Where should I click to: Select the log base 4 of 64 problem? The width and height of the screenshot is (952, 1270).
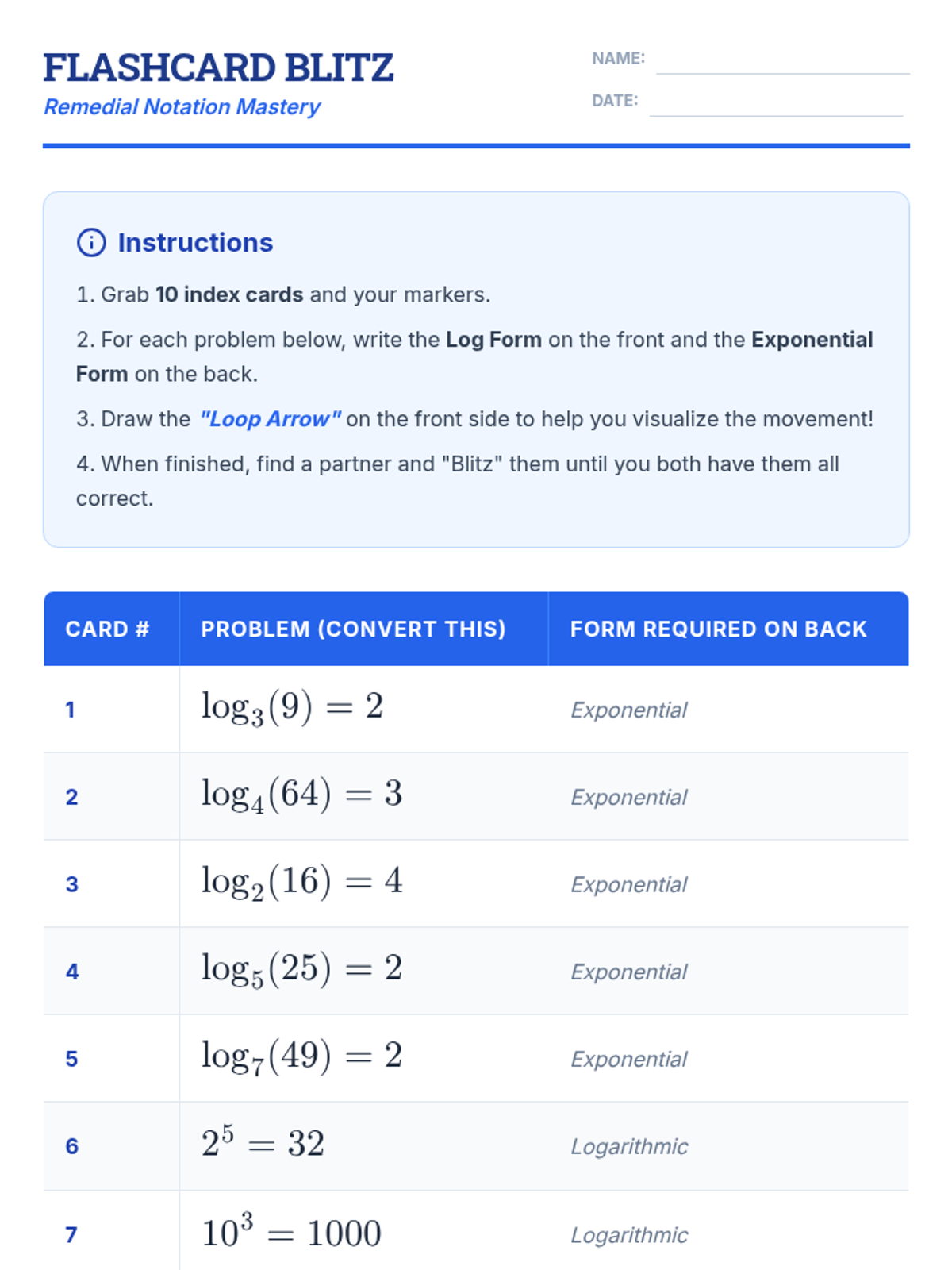pos(301,795)
